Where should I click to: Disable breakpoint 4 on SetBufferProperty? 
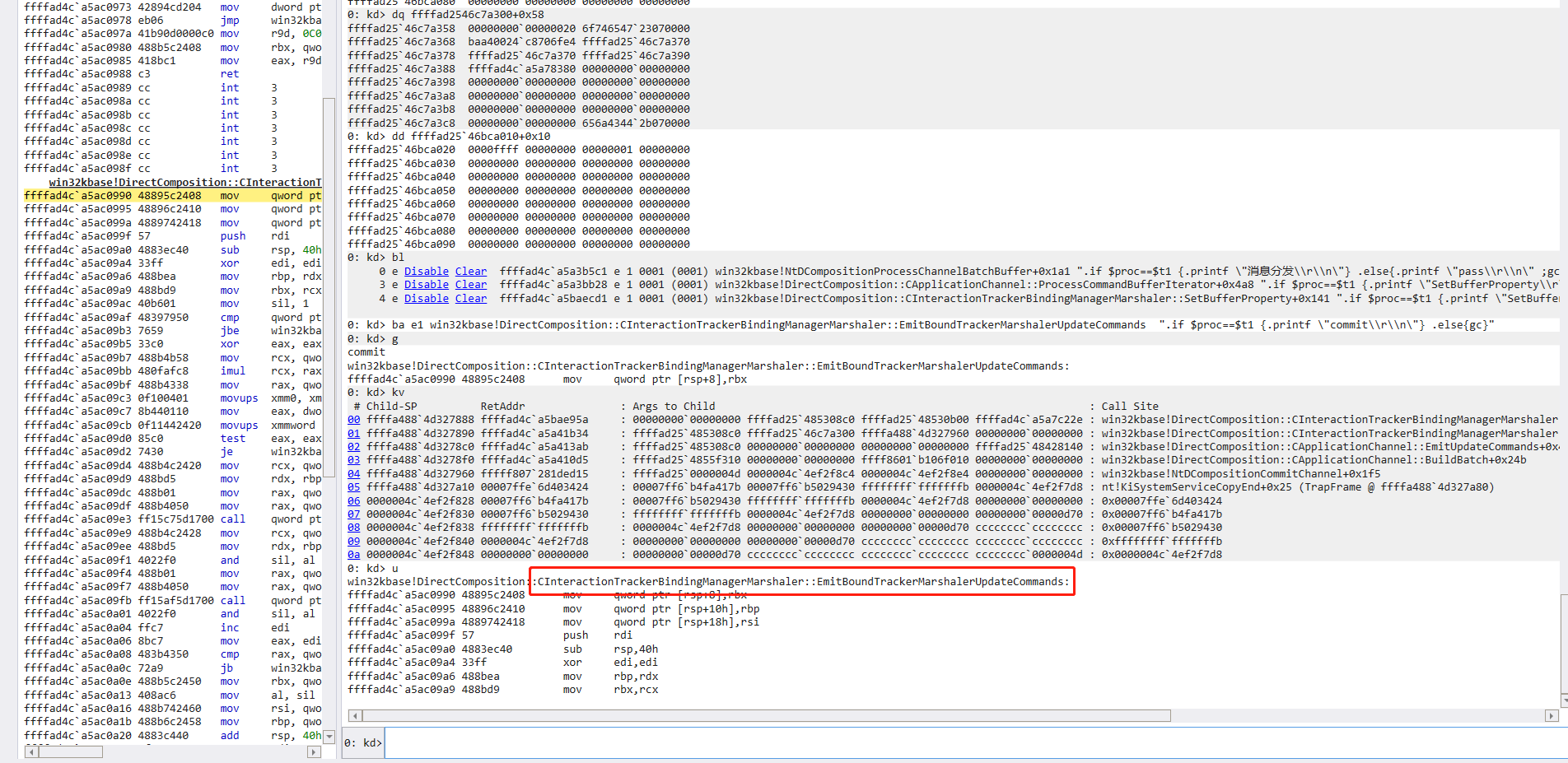pyautogui.click(x=426, y=299)
